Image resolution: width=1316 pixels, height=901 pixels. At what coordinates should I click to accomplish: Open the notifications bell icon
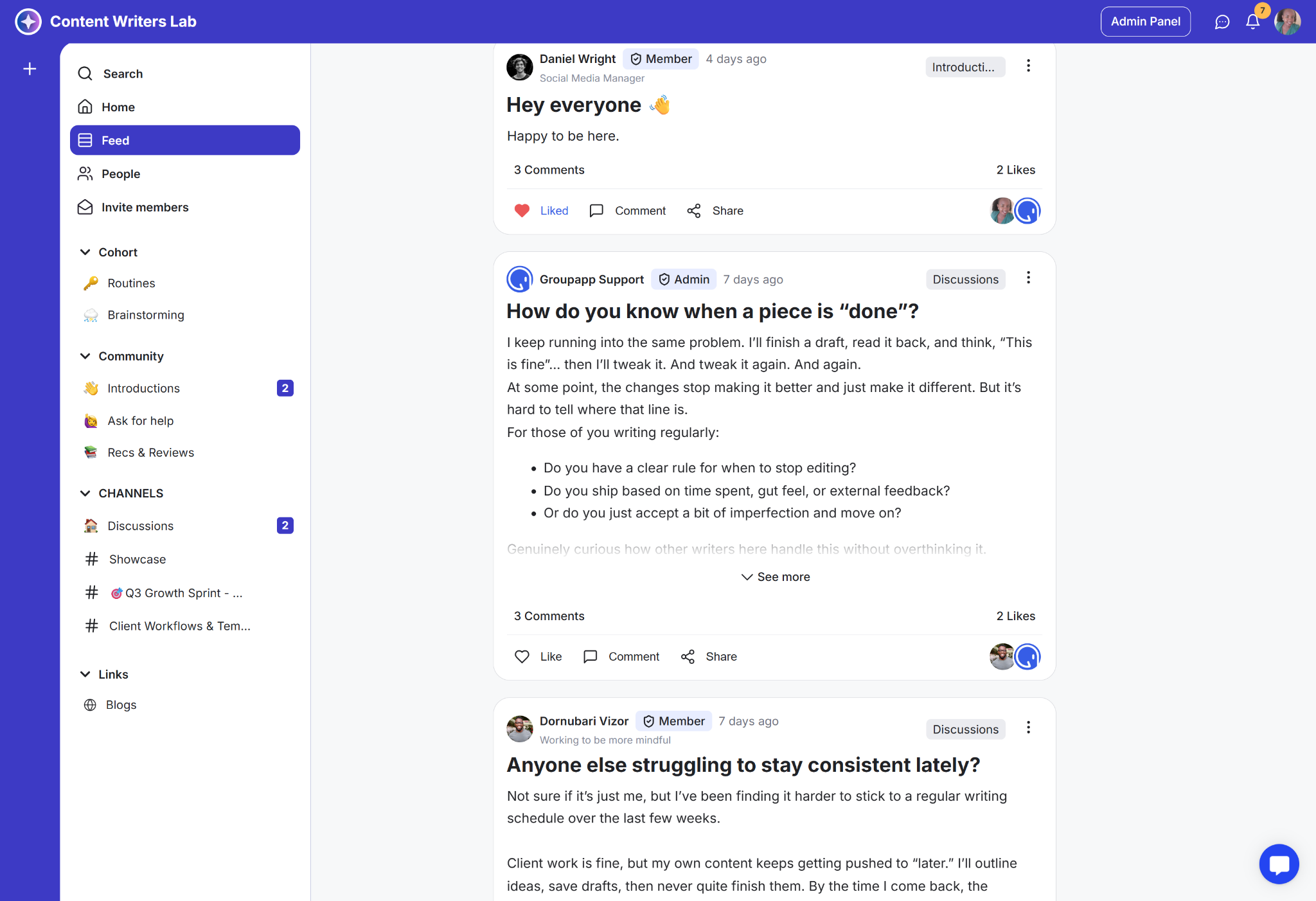(1252, 22)
